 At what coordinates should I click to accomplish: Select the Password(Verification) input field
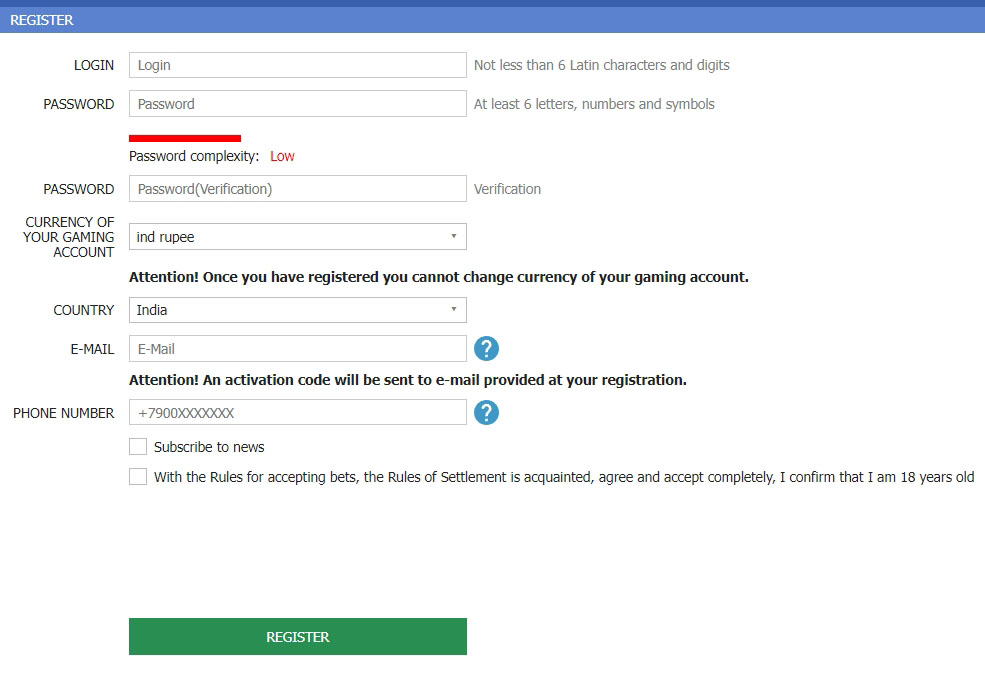298,189
